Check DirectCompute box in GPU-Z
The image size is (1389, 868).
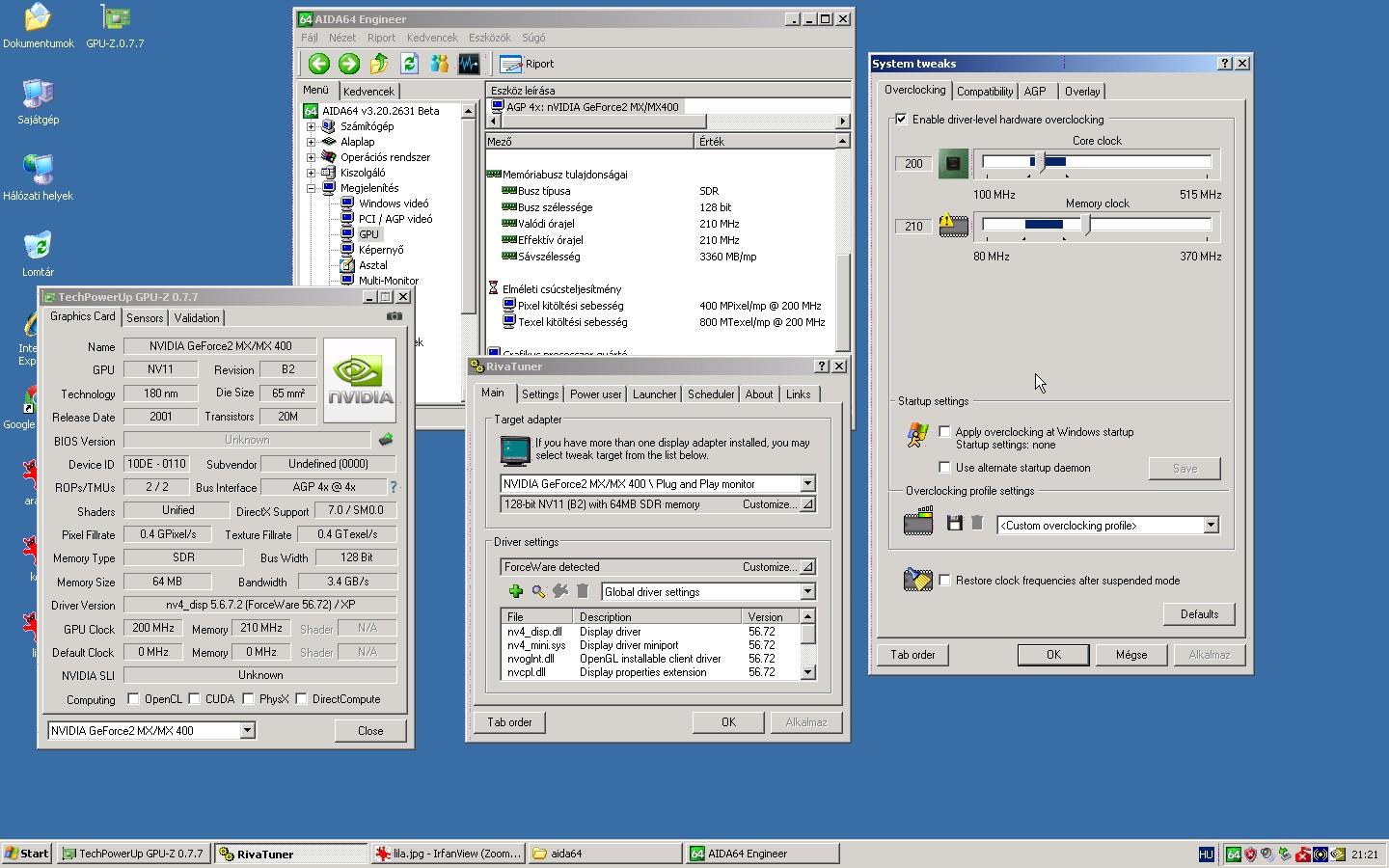(301, 699)
